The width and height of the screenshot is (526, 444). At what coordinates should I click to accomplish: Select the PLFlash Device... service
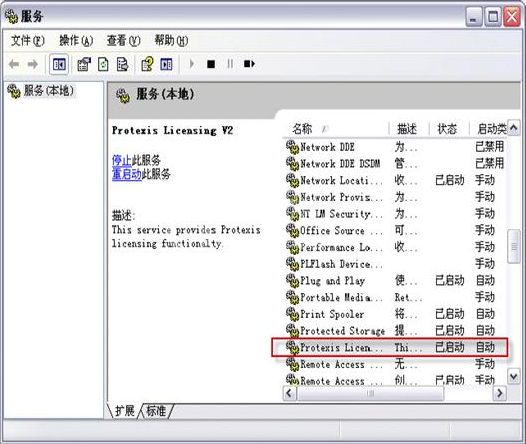[x=396, y=264]
